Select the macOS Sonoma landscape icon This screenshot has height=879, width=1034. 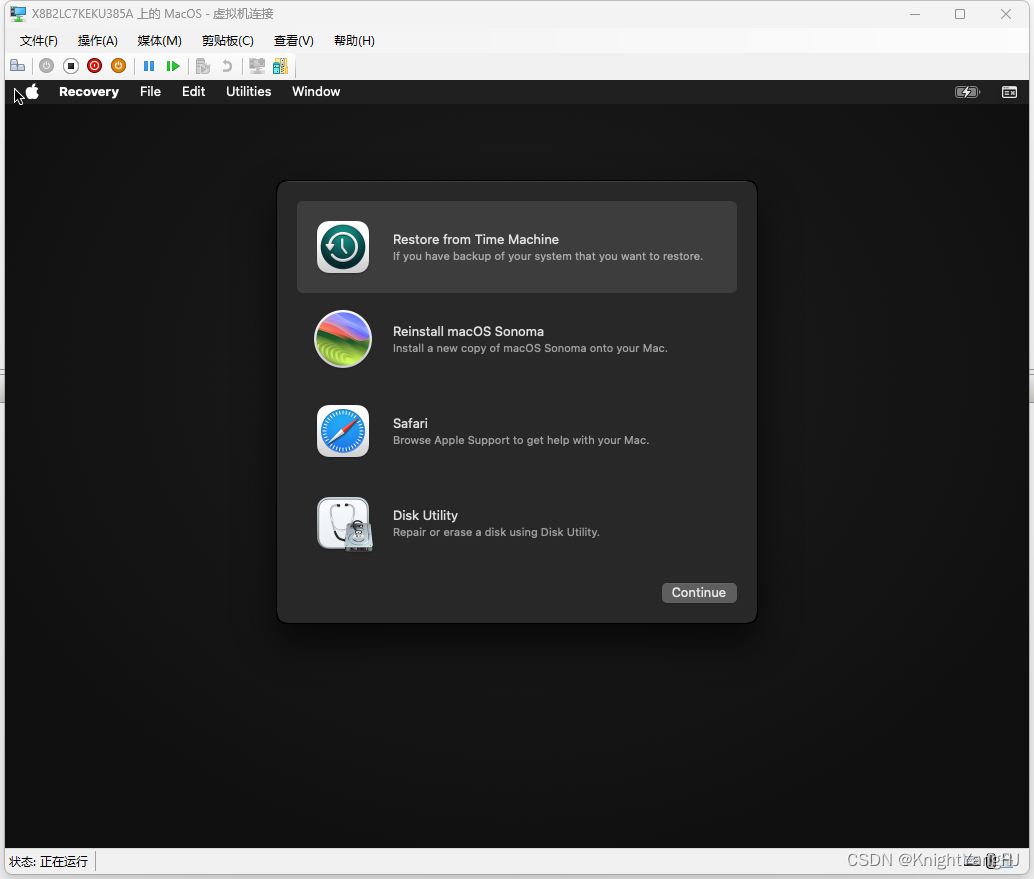(x=343, y=339)
